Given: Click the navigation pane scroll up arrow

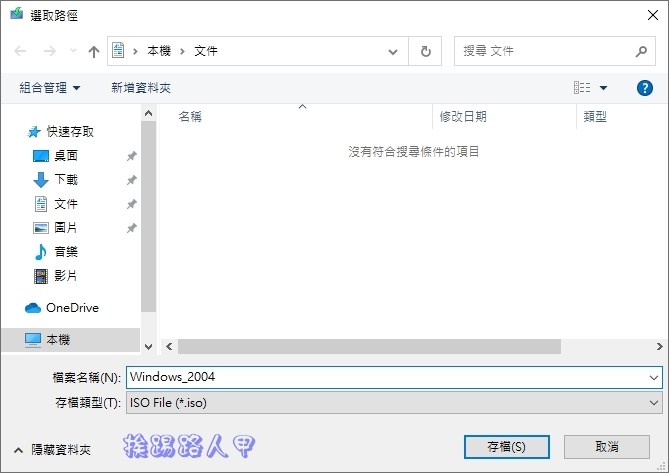Looking at the screenshot, I should (x=148, y=113).
